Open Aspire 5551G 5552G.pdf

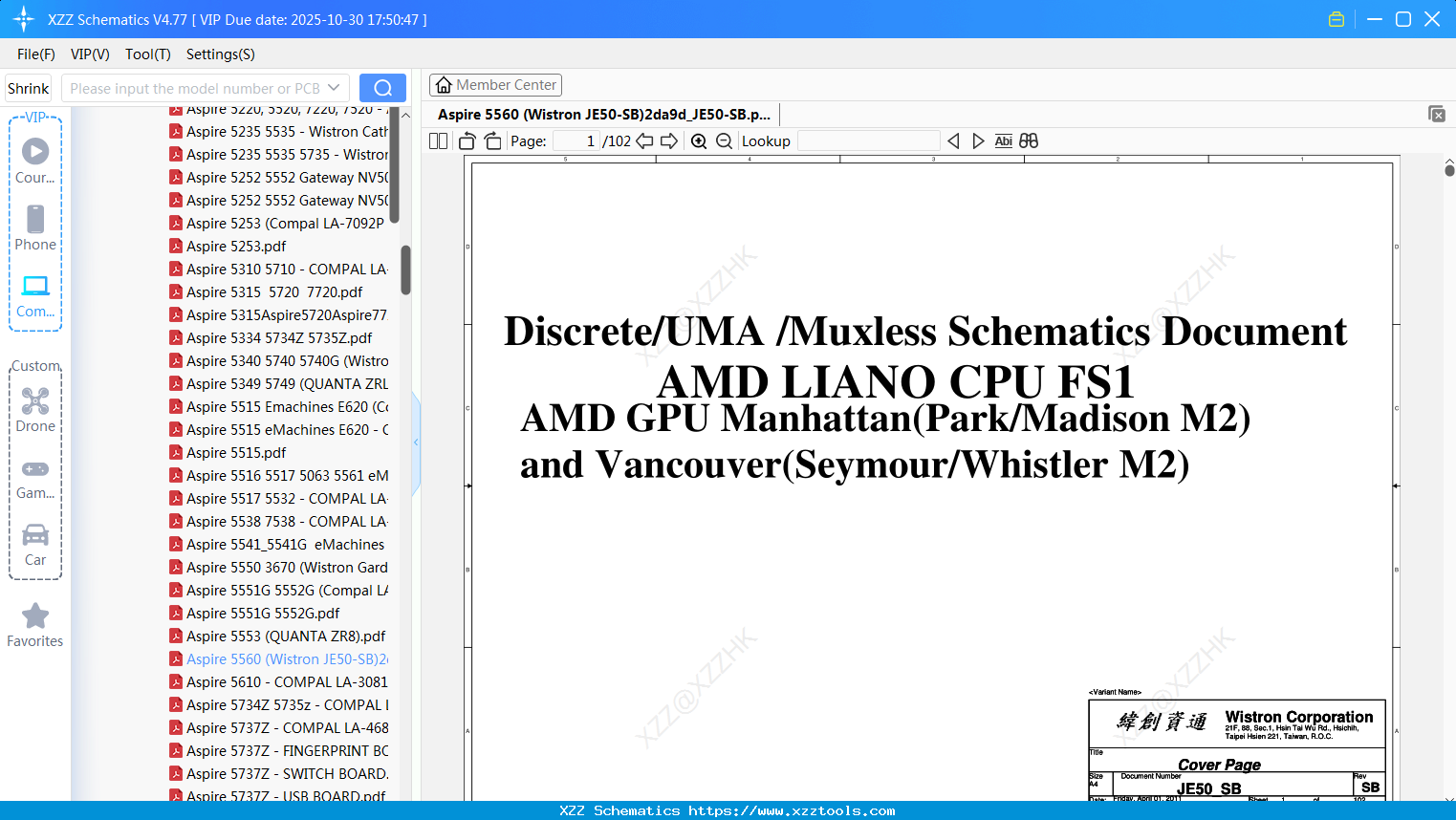(x=263, y=614)
